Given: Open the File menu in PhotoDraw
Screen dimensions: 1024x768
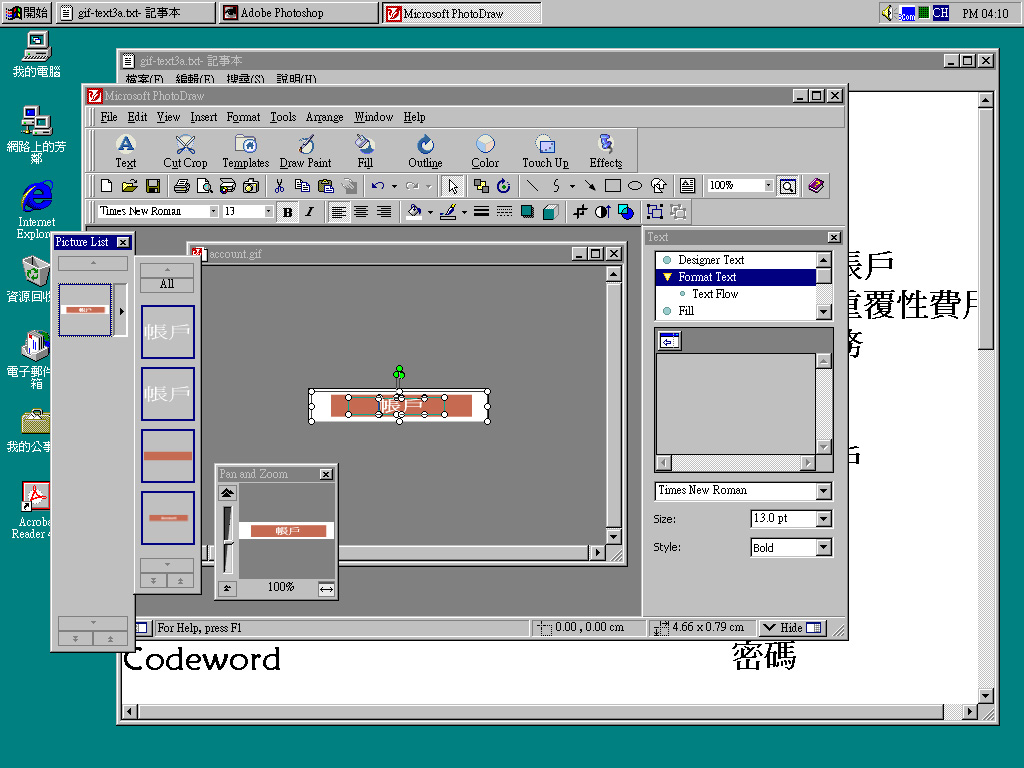Looking at the screenshot, I should [108, 117].
